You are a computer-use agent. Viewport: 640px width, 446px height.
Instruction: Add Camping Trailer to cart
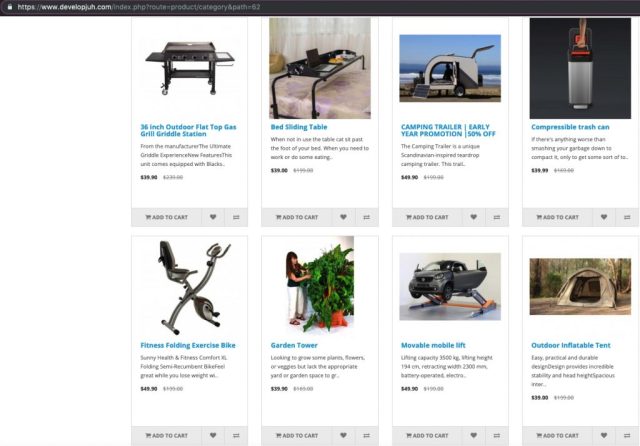click(x=427, y=217)
